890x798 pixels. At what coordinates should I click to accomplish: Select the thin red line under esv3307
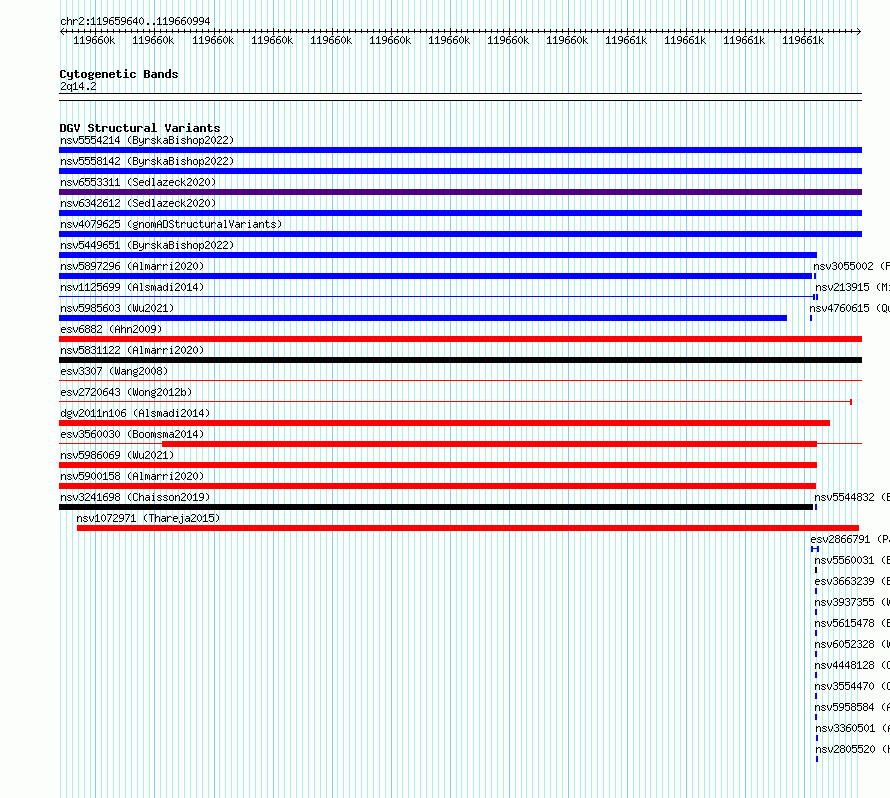pyautogui.click(x=460, y=381)
